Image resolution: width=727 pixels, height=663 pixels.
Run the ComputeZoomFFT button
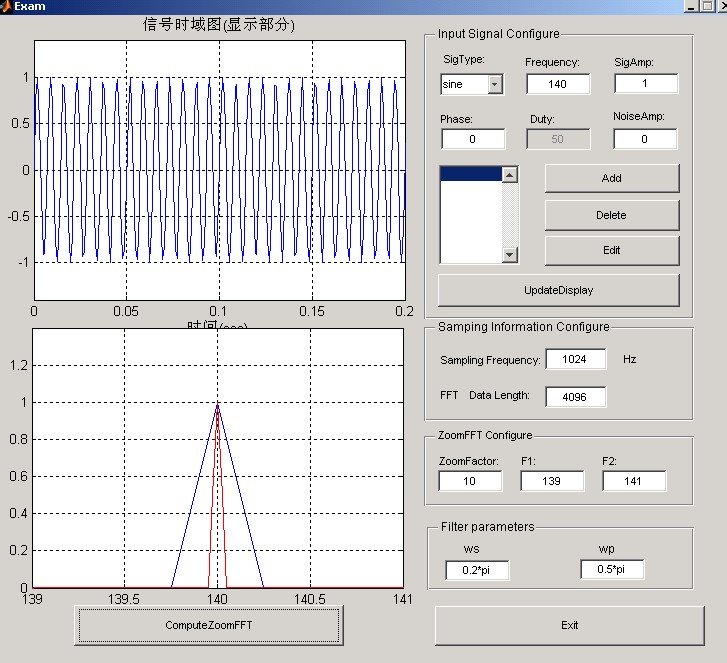tap(210, 625)
